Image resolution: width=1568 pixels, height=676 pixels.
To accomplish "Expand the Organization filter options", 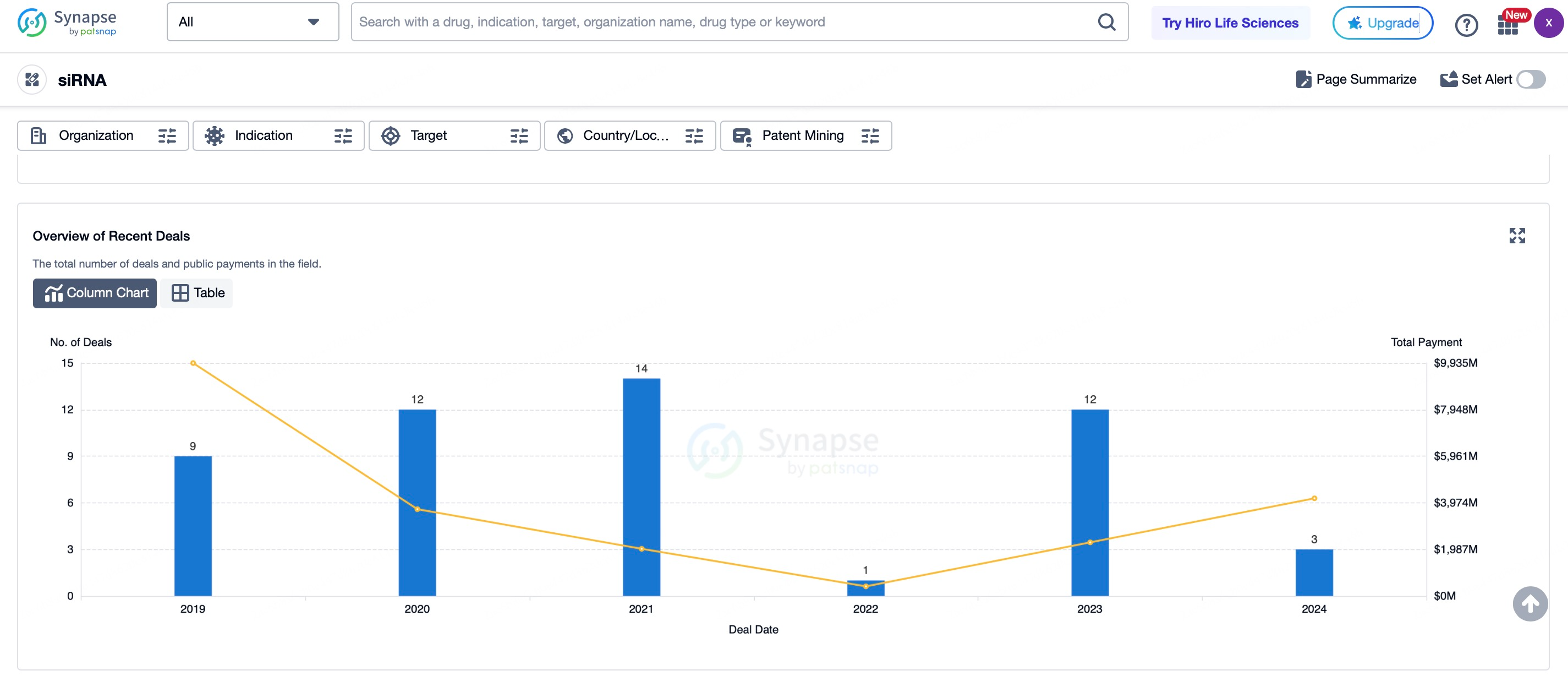I will click(x=168, y=135).
